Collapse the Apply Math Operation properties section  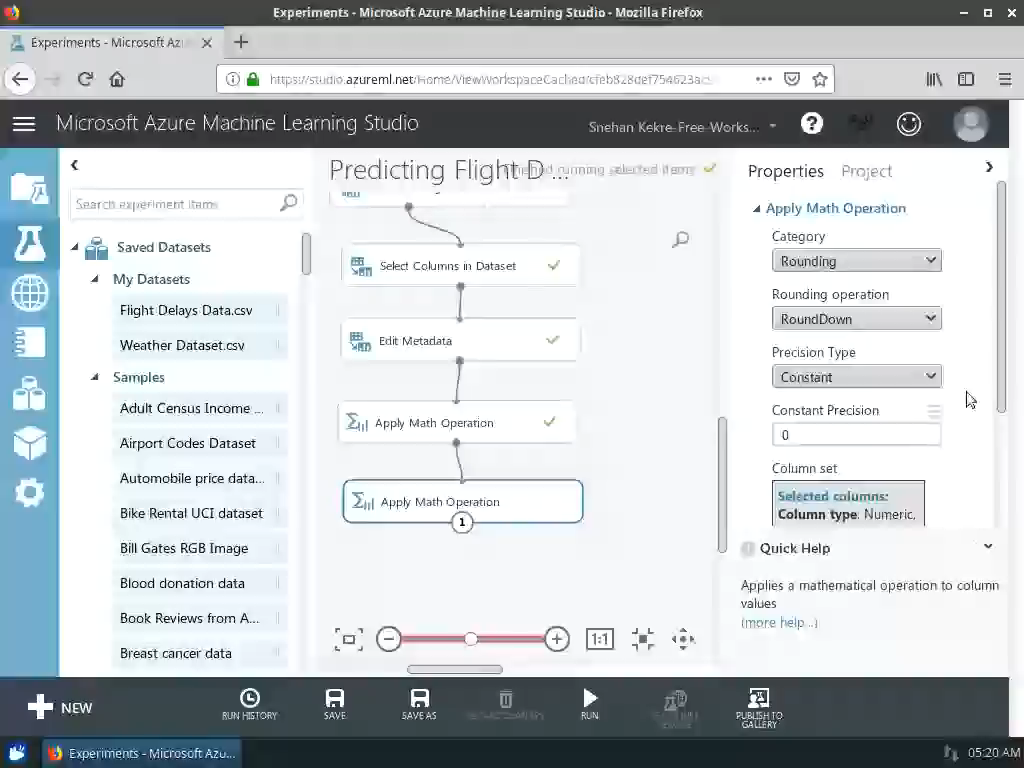click(756, 208)
